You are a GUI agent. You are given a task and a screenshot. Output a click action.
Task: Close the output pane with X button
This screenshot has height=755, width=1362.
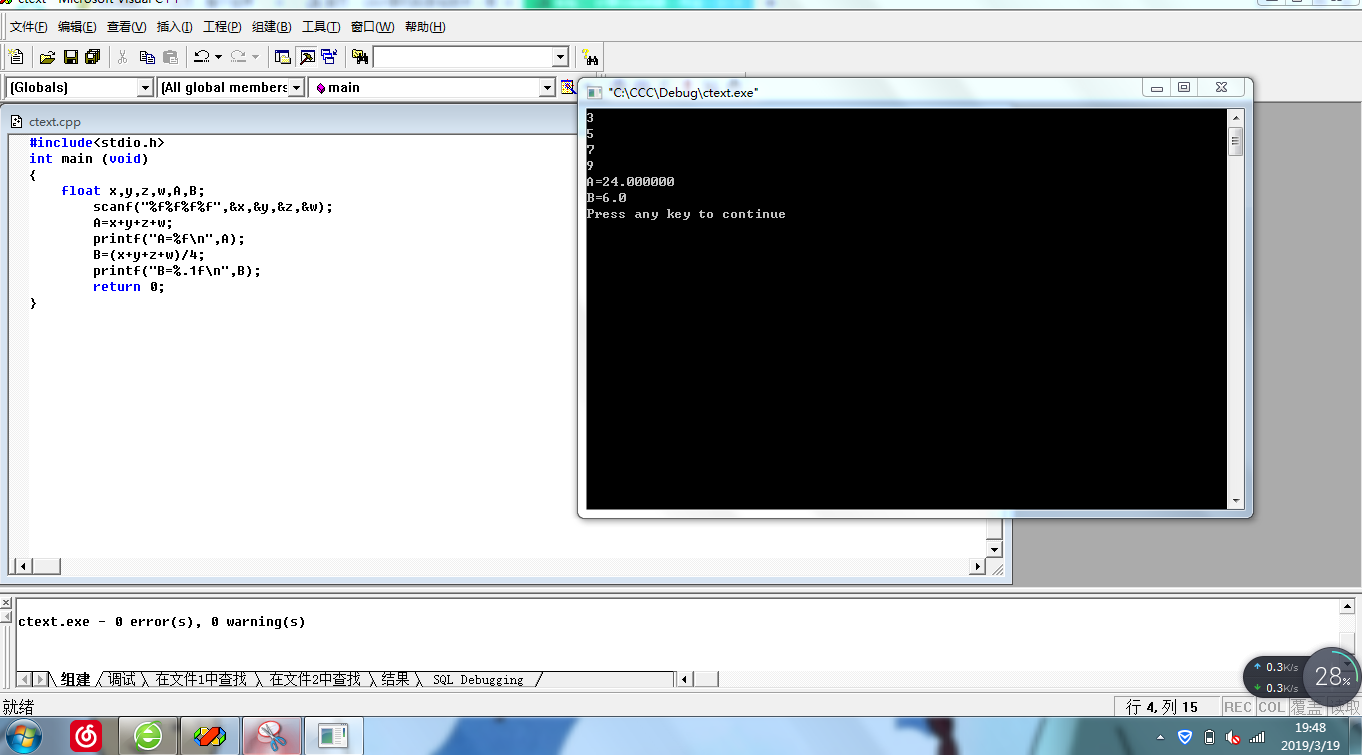click(x=6, y=603)
